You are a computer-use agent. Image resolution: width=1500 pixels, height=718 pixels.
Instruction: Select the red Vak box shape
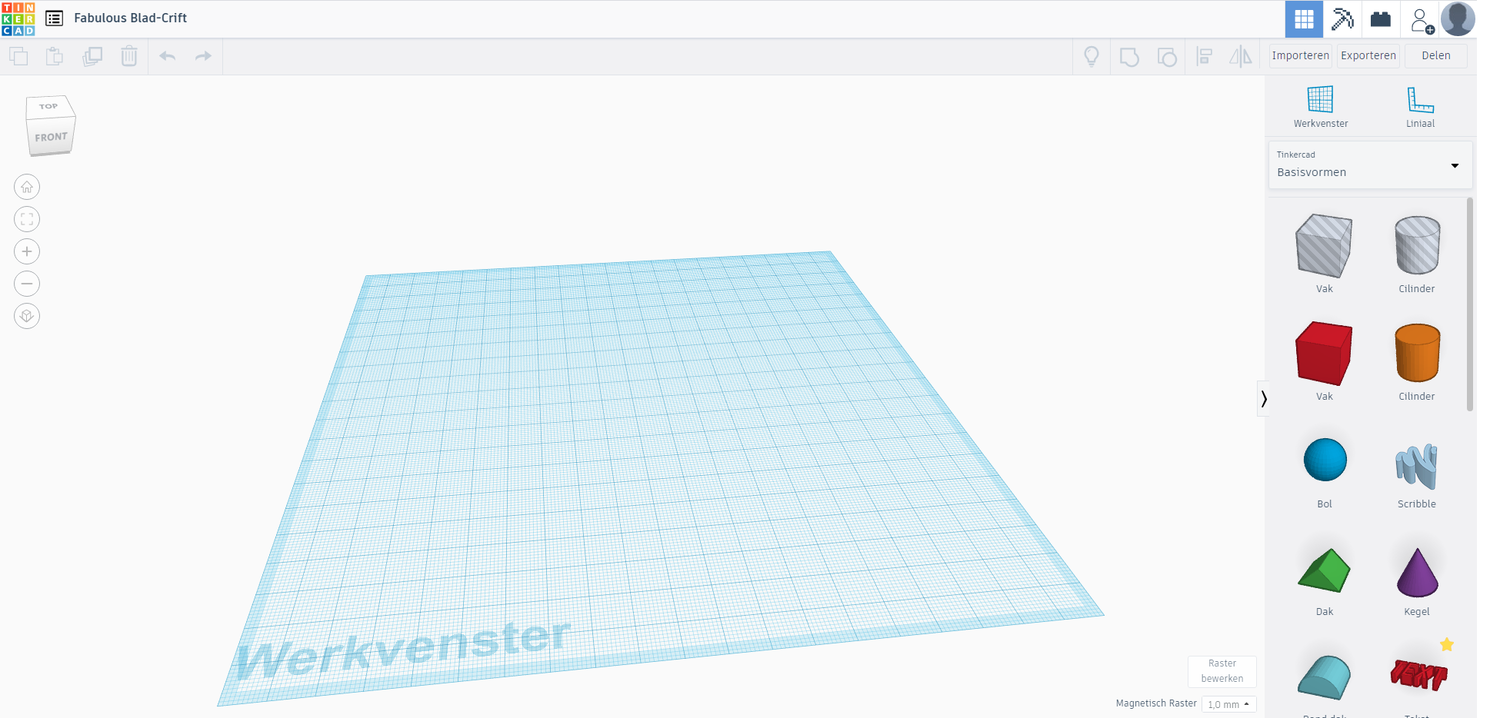1324,354
